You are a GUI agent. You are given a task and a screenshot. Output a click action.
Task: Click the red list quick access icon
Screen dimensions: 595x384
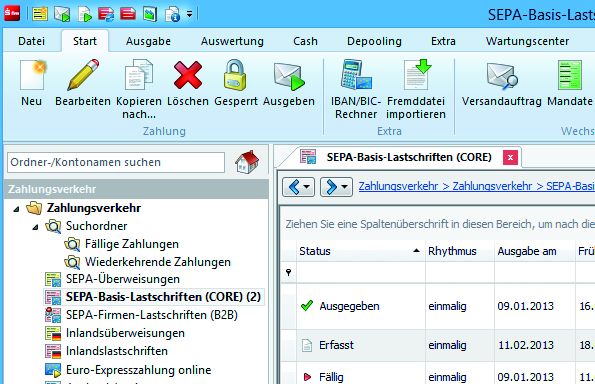tap(128, 14)
